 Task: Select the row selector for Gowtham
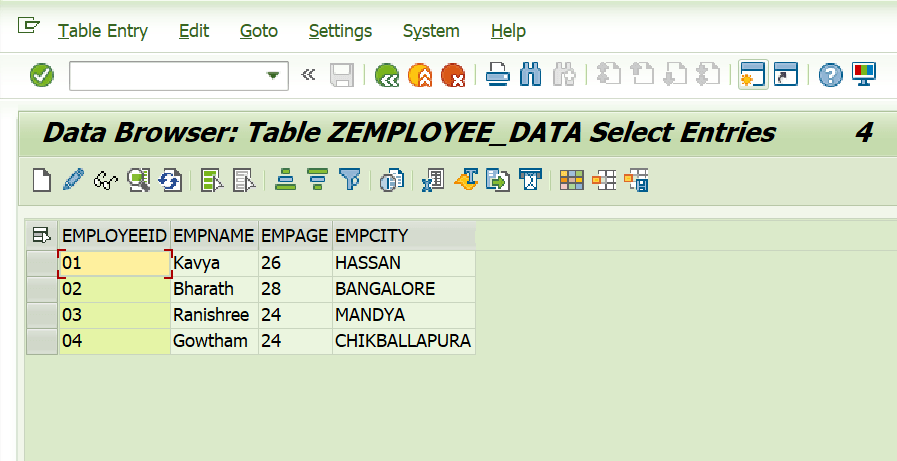click(x=42, y=341)
